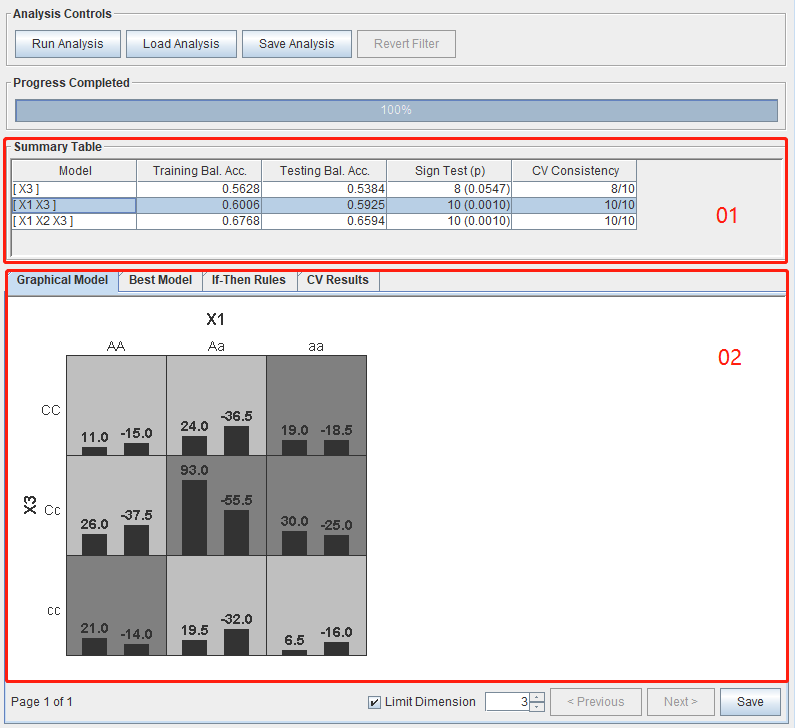Click the cell showing 19.0 and -18.5
Screen dimensions: 795x728
[x=316, y=406]
